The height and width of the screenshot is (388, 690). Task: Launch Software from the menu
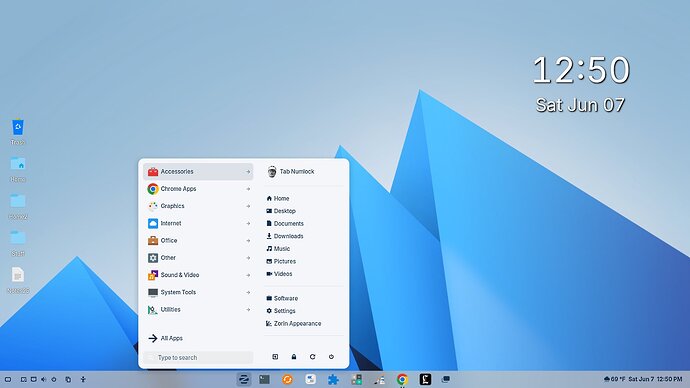[x=282, y=298]
